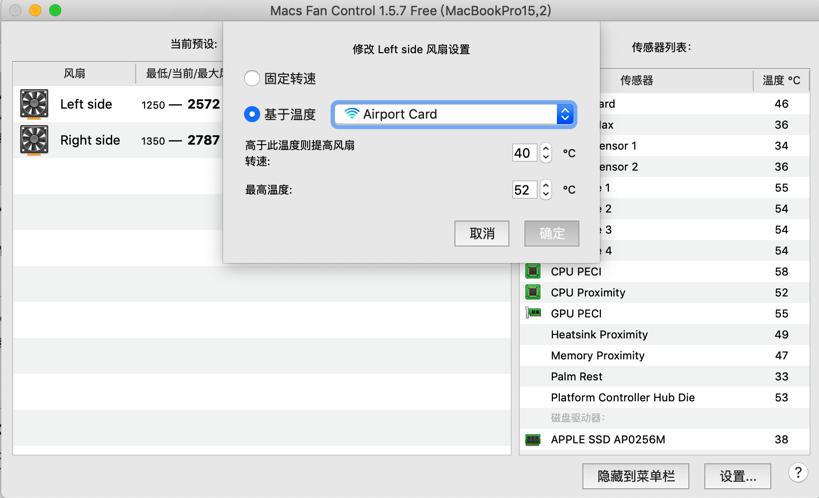Click the 最高温度 label
Image resolution: width=819 pixels, height=498 pixels.
click(x=268, y=190)
